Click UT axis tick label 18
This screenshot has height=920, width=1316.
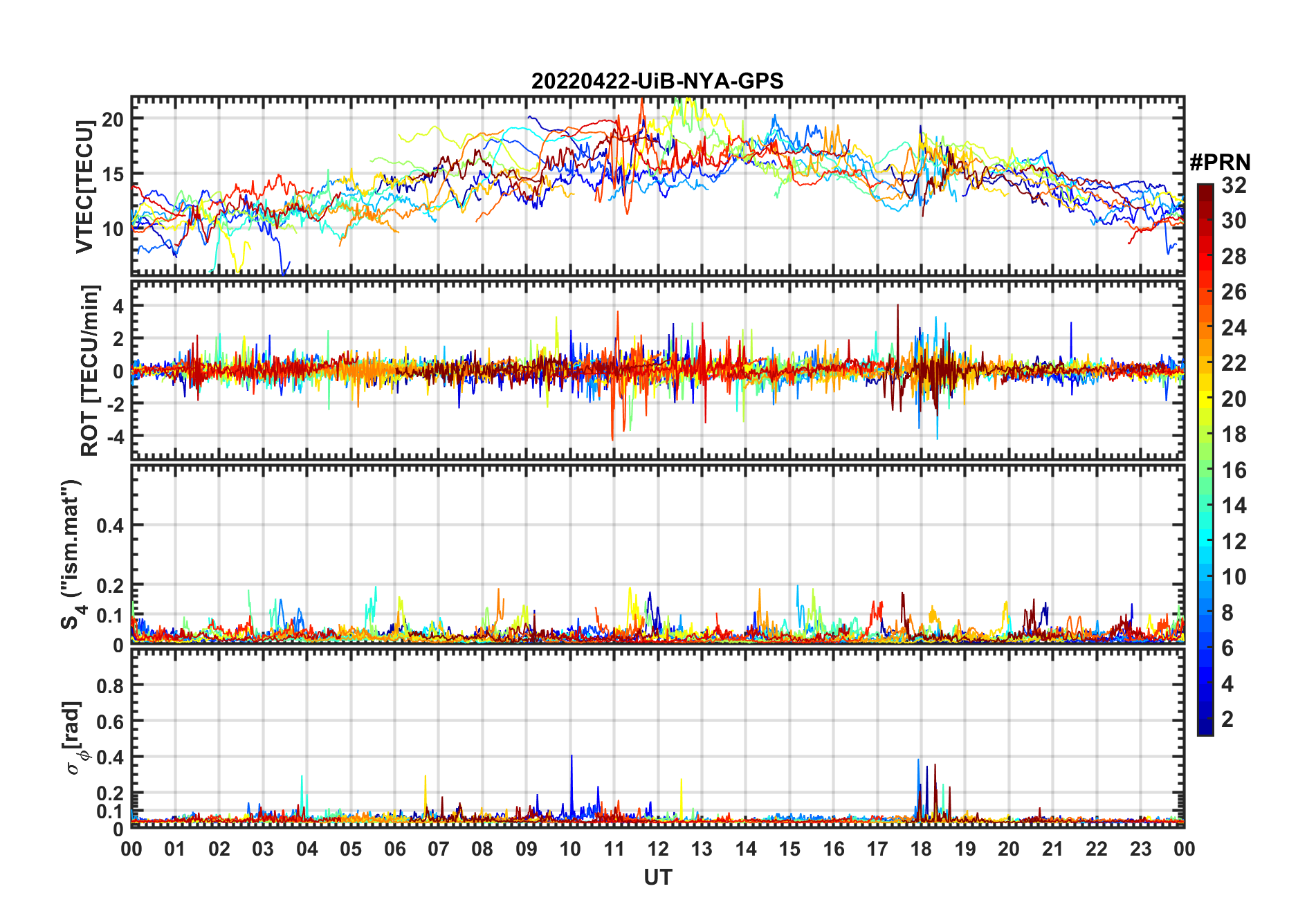click(x=921, y=849)
